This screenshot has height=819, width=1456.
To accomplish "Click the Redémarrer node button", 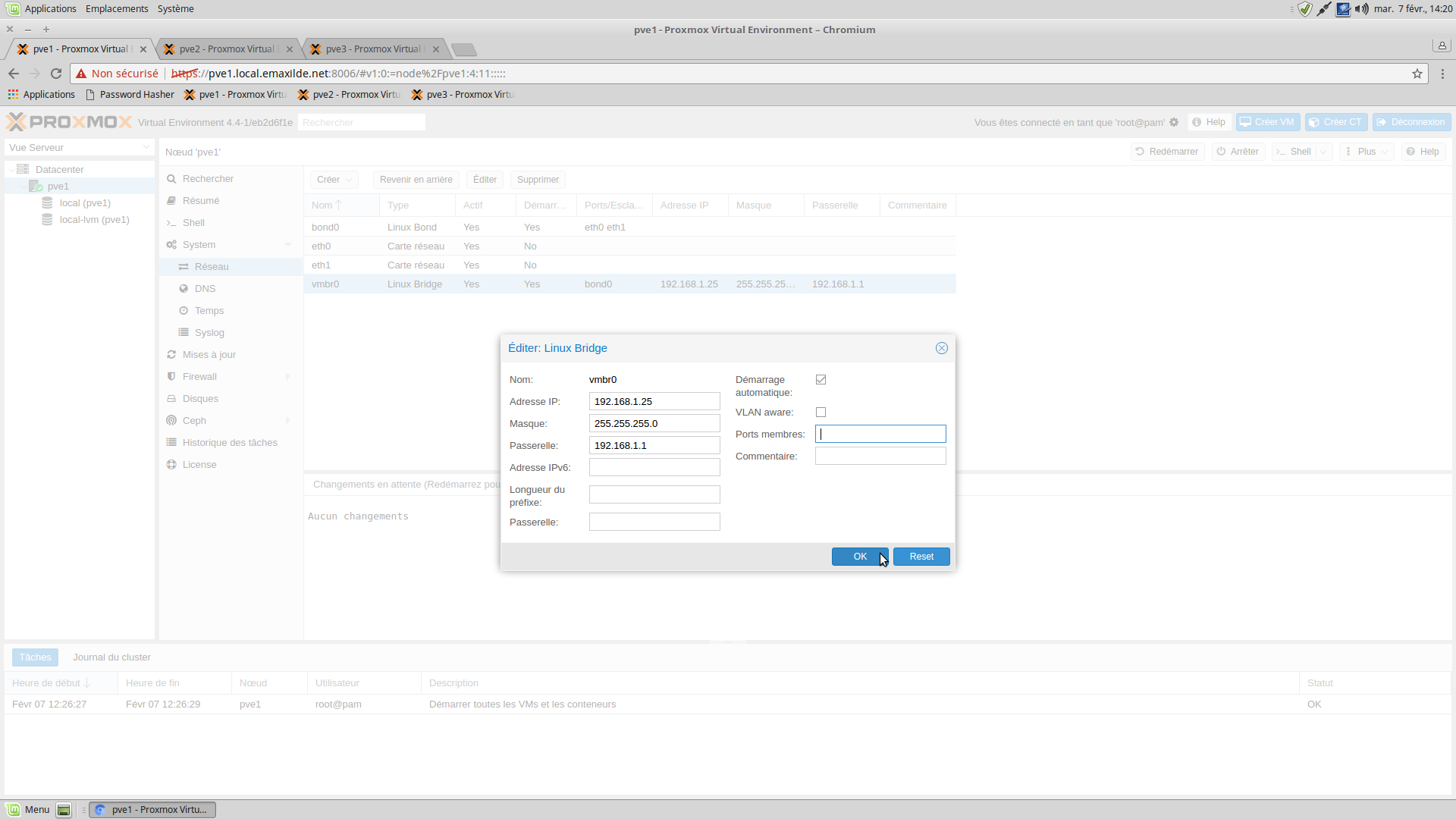I will 1167,152.
